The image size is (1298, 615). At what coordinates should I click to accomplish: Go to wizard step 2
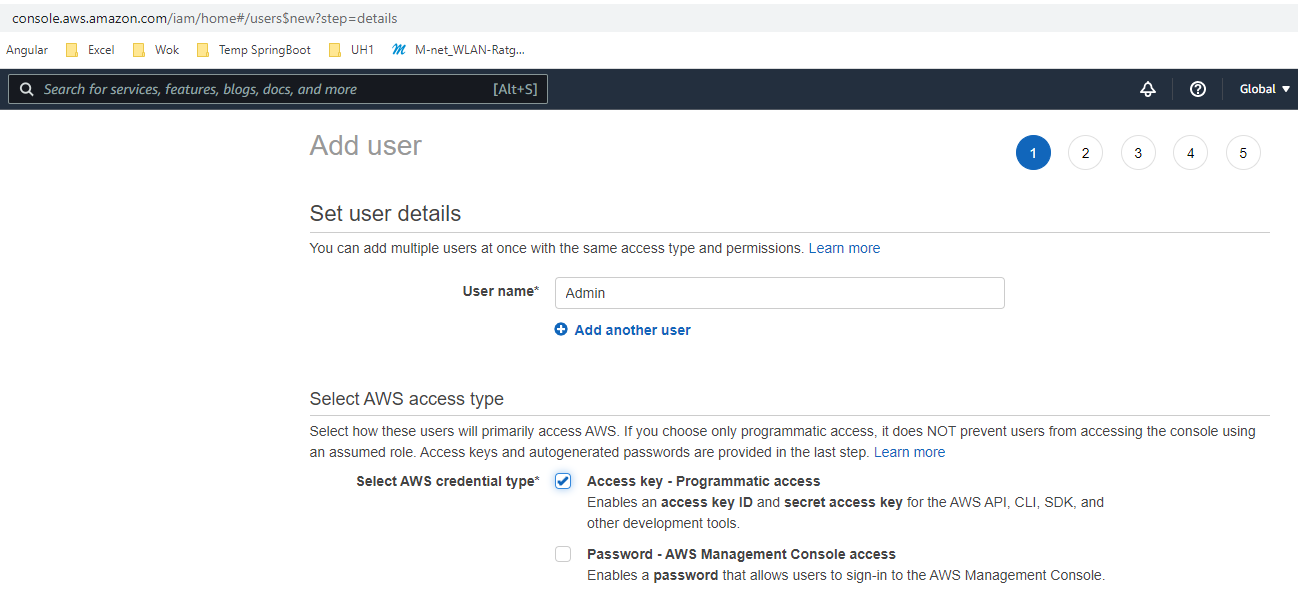[x=1085, y=153]
